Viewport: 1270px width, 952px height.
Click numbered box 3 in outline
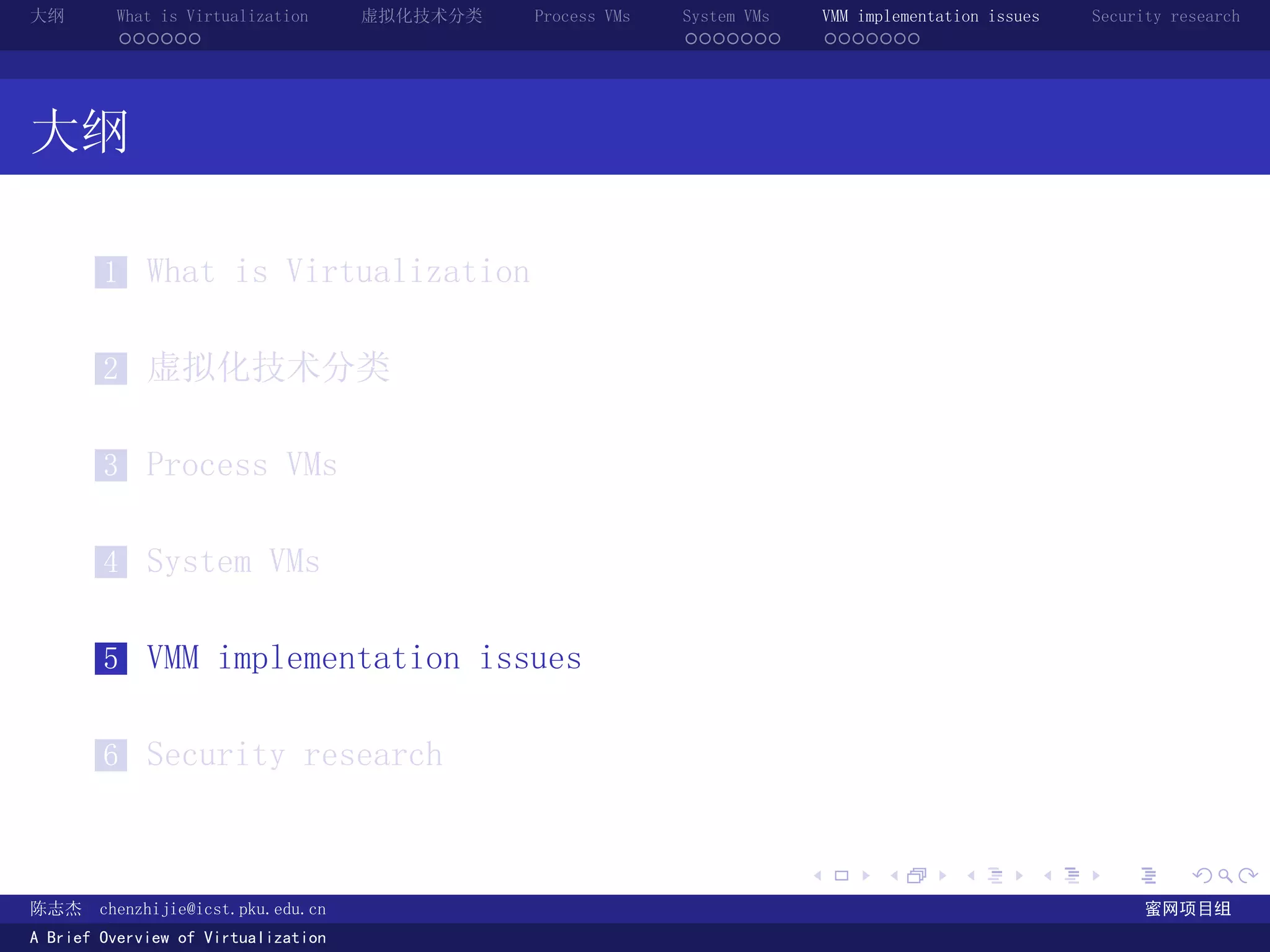click(x=111, y=465)
